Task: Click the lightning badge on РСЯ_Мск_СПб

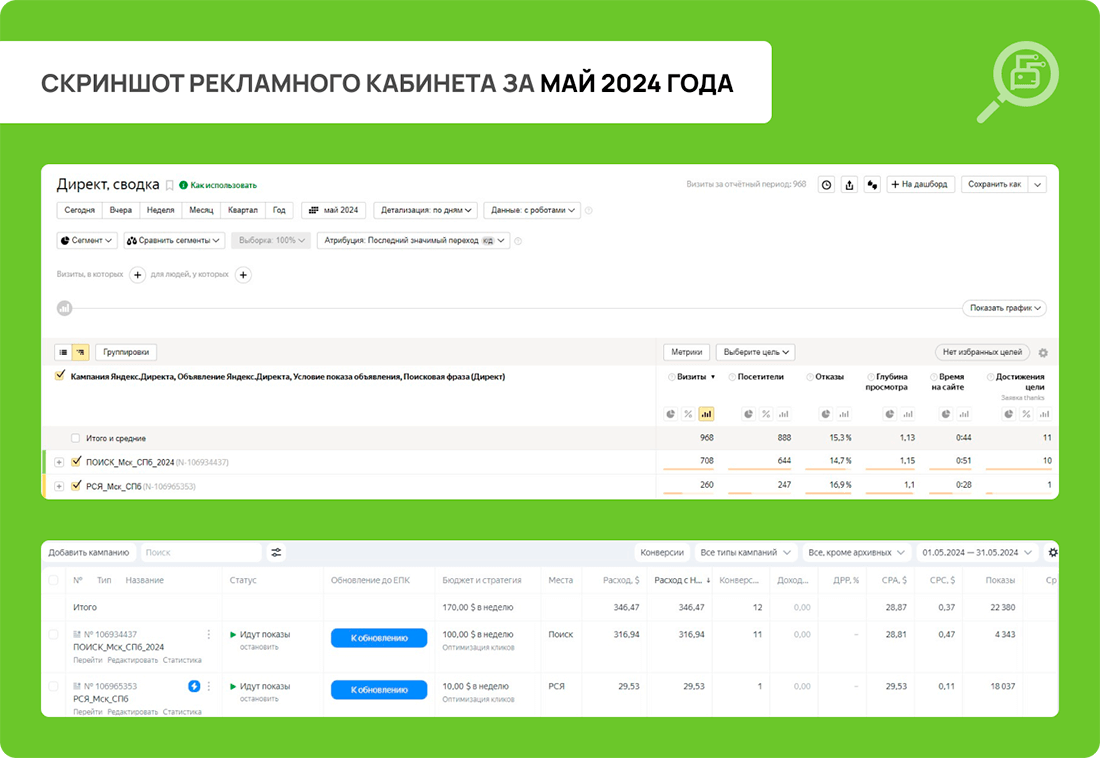Action: [x=194, y=686]
